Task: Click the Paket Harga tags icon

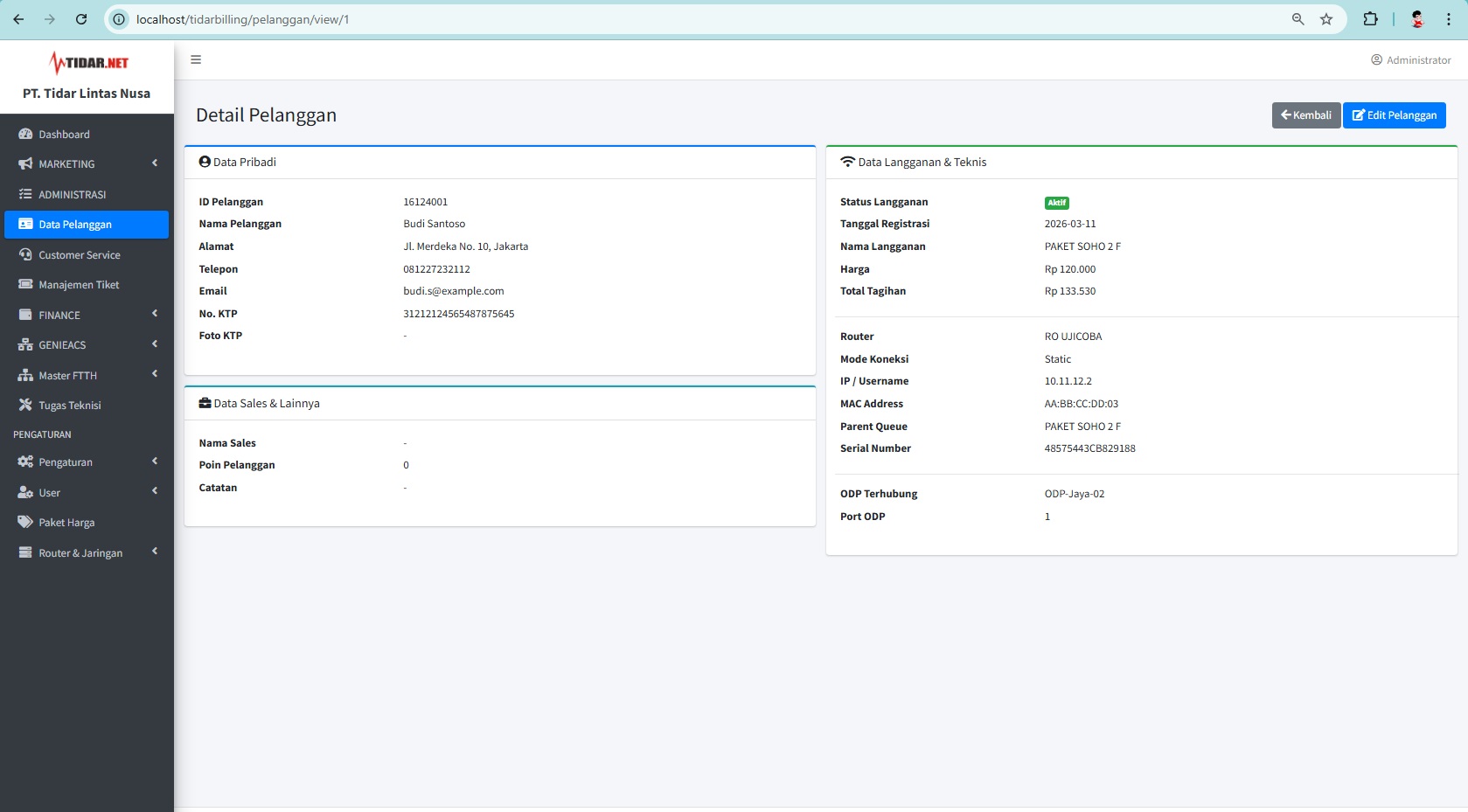Action: pyautogui.click(x=25, y=522)
